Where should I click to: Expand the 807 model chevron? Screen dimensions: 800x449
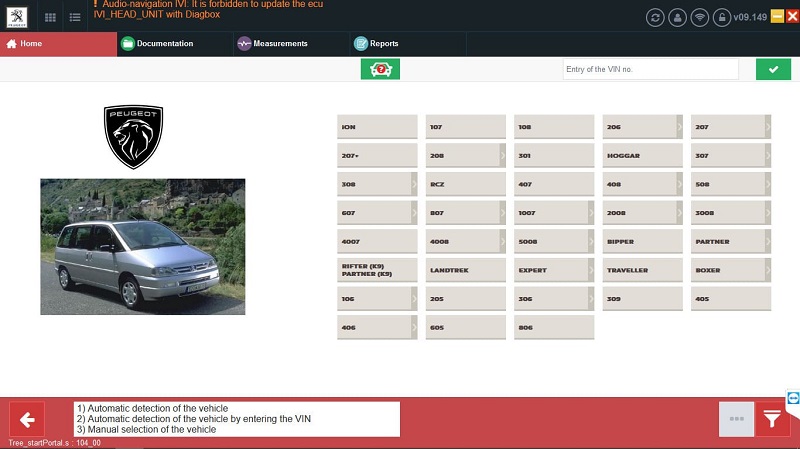click(x=503, y=213)
